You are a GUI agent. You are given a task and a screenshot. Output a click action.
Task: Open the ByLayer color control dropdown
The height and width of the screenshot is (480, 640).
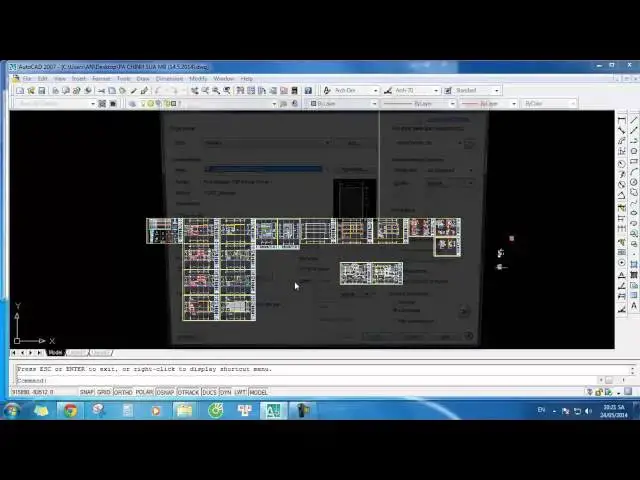374,104
